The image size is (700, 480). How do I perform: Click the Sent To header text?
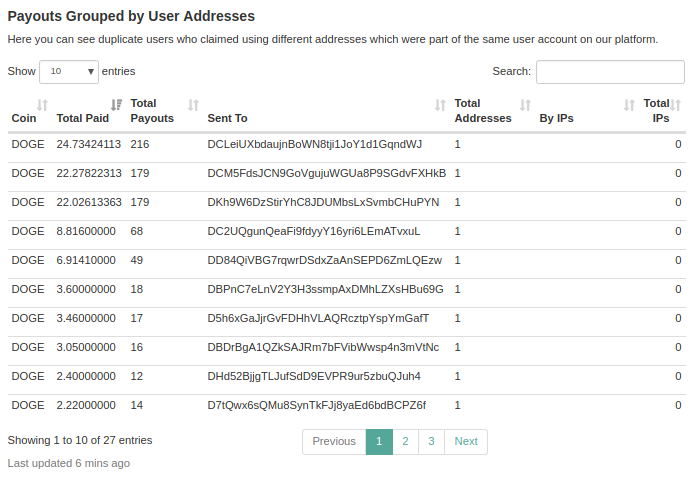click(227, 118)
